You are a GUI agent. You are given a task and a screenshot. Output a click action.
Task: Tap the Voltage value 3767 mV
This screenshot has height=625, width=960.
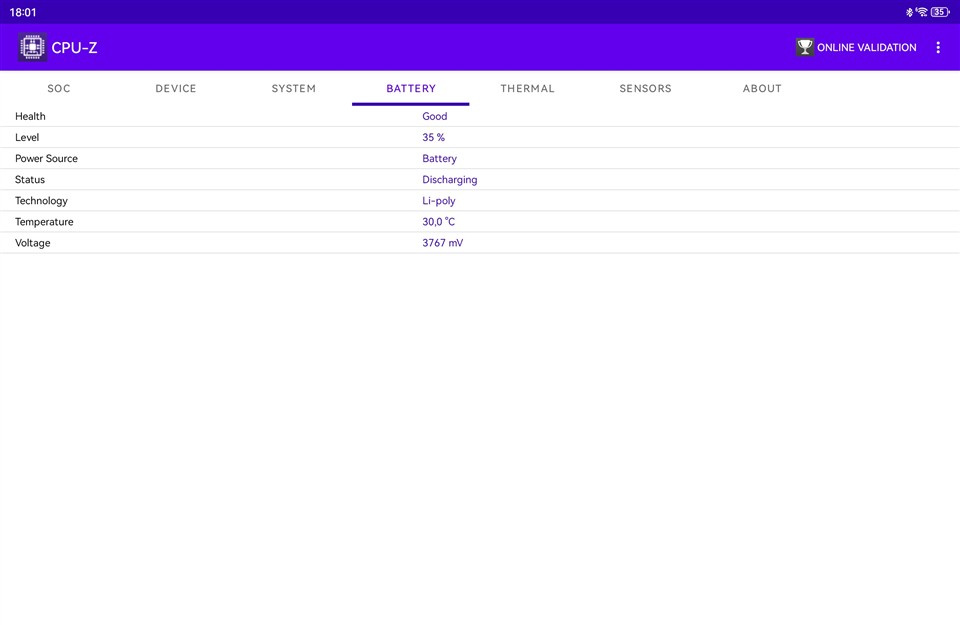442,243
